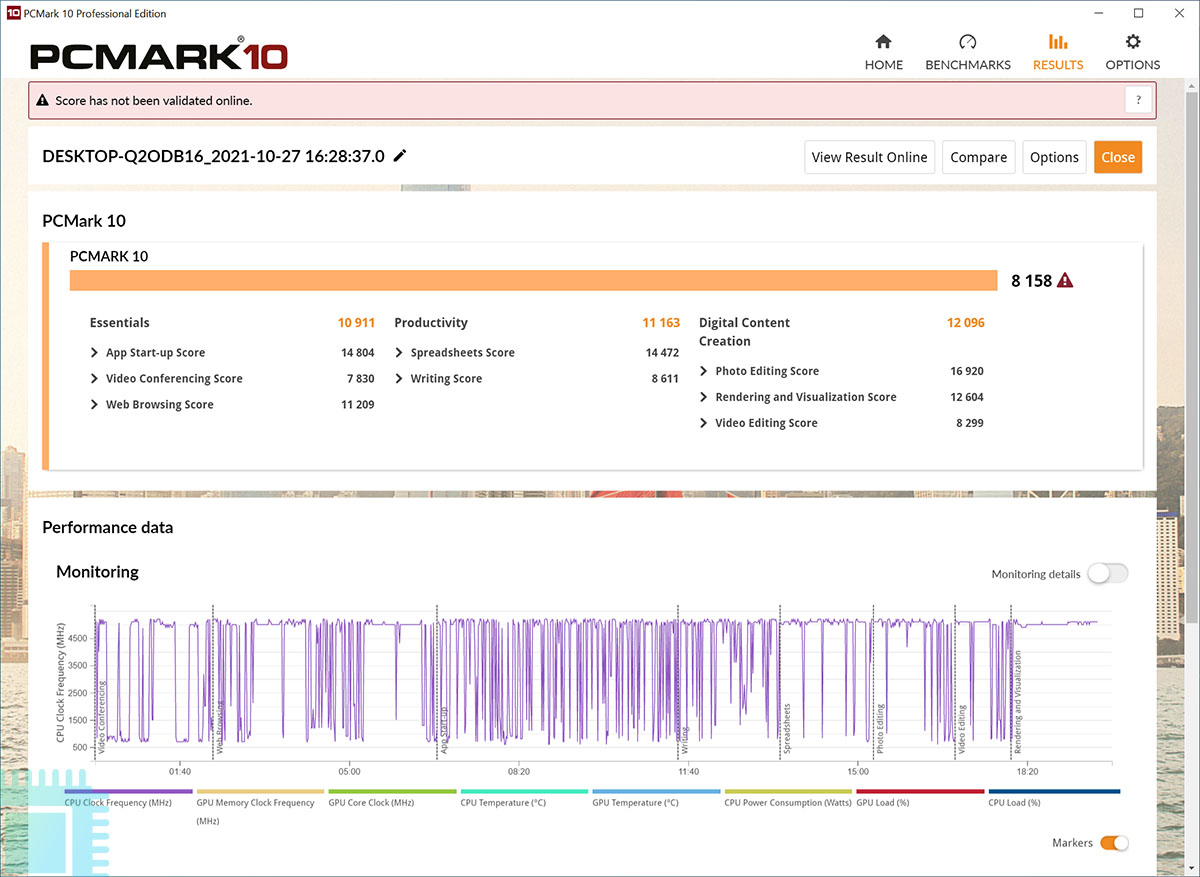Click the Video Editing marker in chart
Screen dimensions: 1200x877
tap(963, 728)
